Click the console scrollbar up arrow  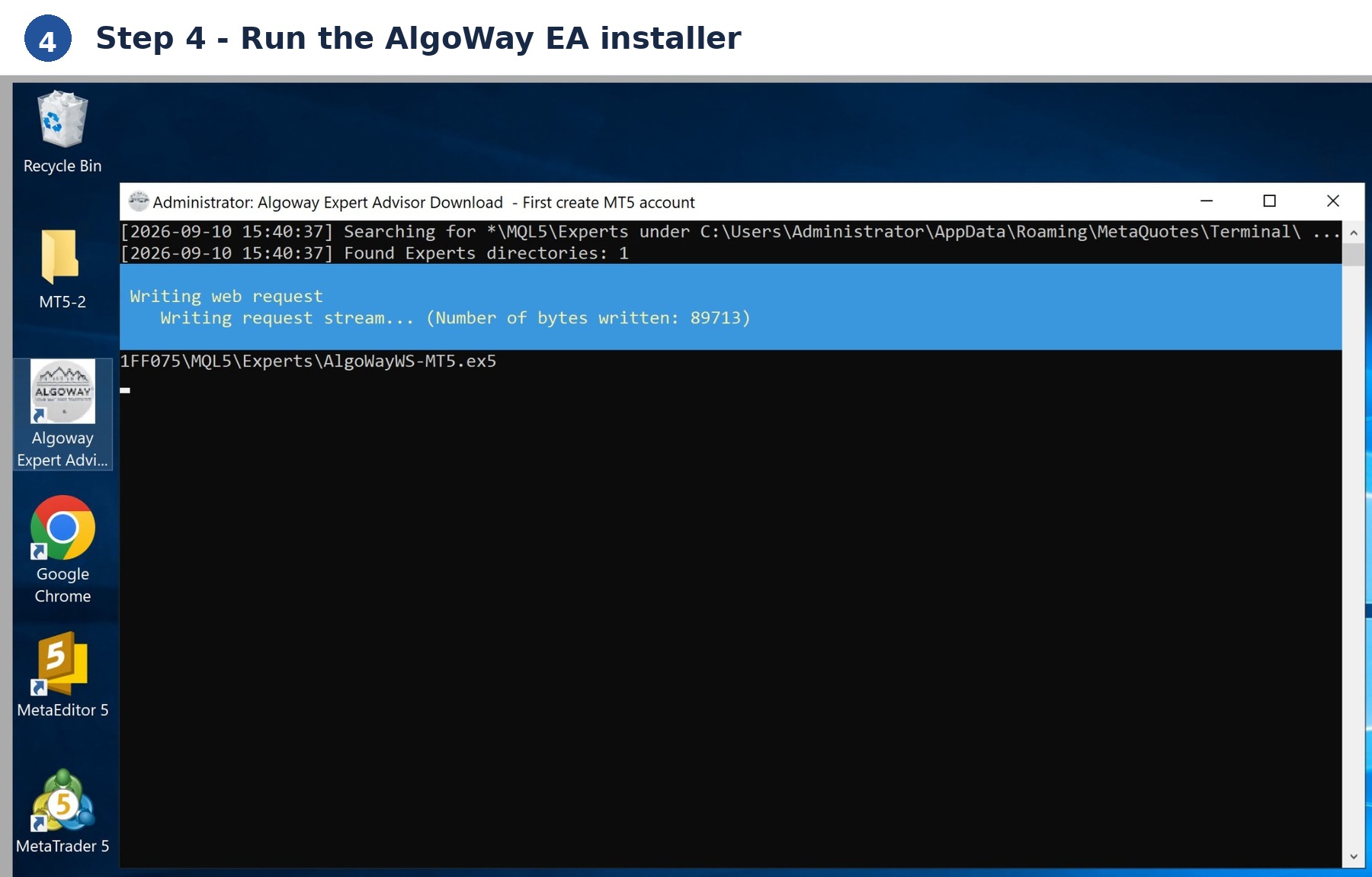pos(1353,233)
